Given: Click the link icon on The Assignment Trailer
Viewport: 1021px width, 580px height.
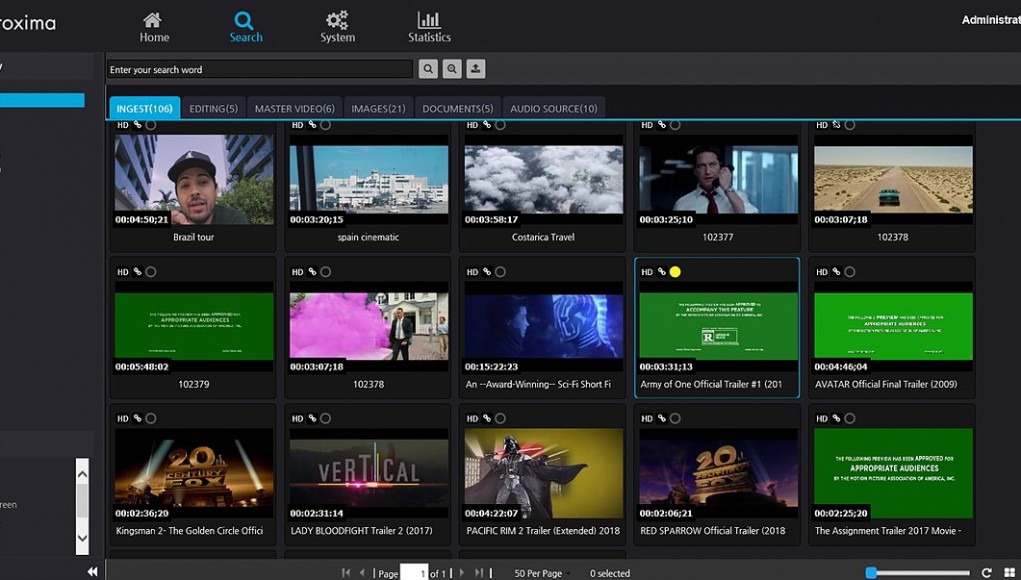Looking at the screenshot, I should tap(836, 418).
